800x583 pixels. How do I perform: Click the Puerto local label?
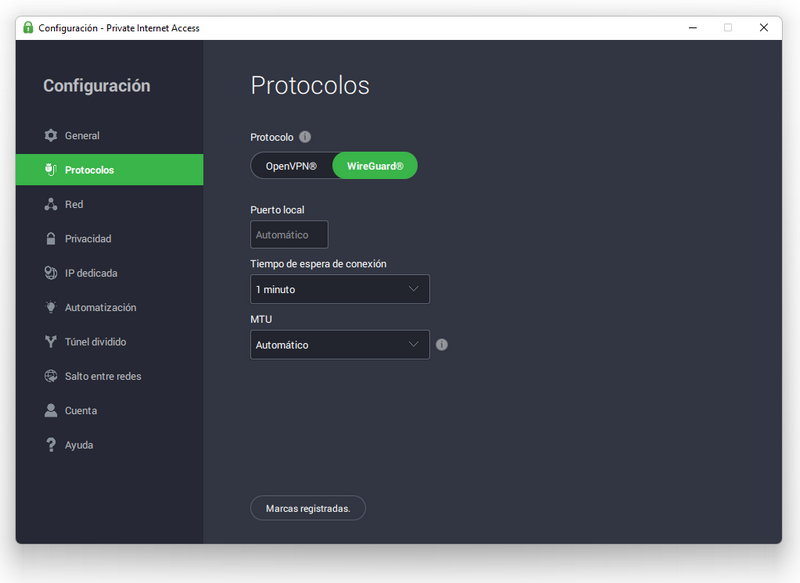(x=277, y=210)
